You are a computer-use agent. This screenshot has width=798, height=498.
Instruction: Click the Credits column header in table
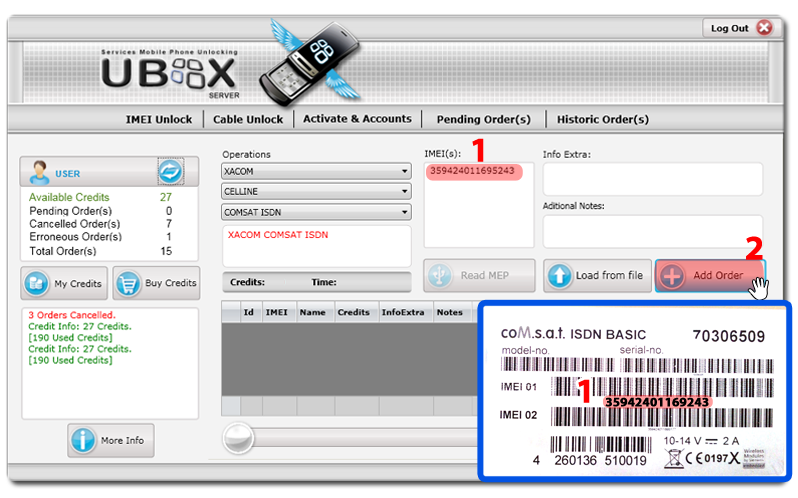(353, 312)
